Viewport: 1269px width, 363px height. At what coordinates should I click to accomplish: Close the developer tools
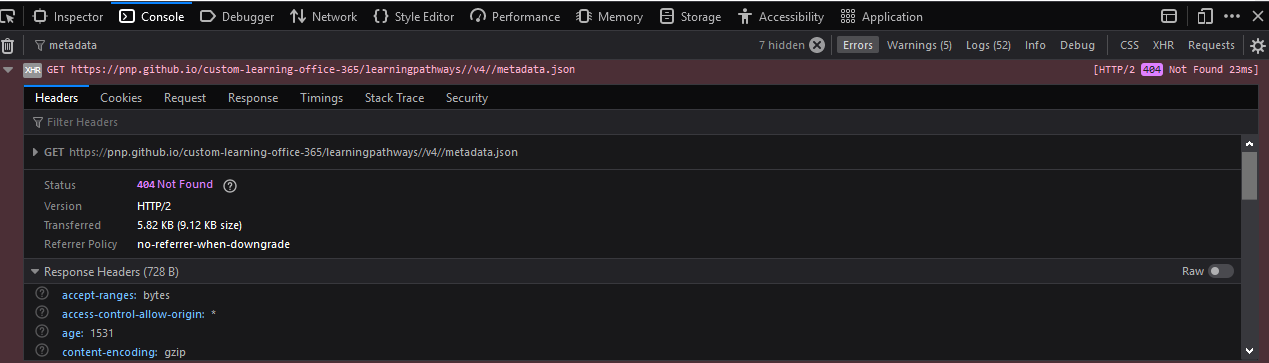click(x=1258, y=16)
